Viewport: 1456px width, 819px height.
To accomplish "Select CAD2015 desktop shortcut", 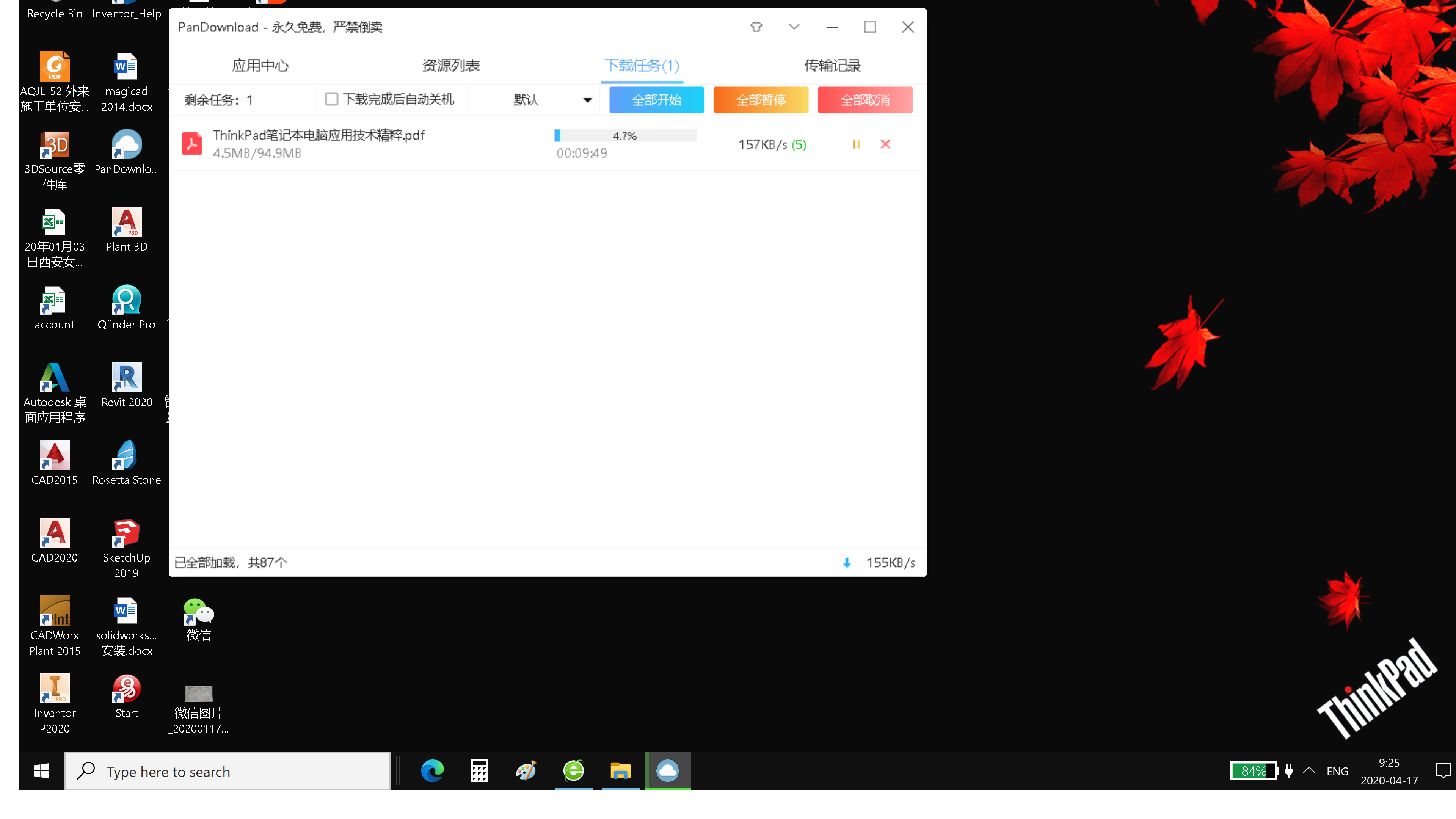I will click(55, 463).
